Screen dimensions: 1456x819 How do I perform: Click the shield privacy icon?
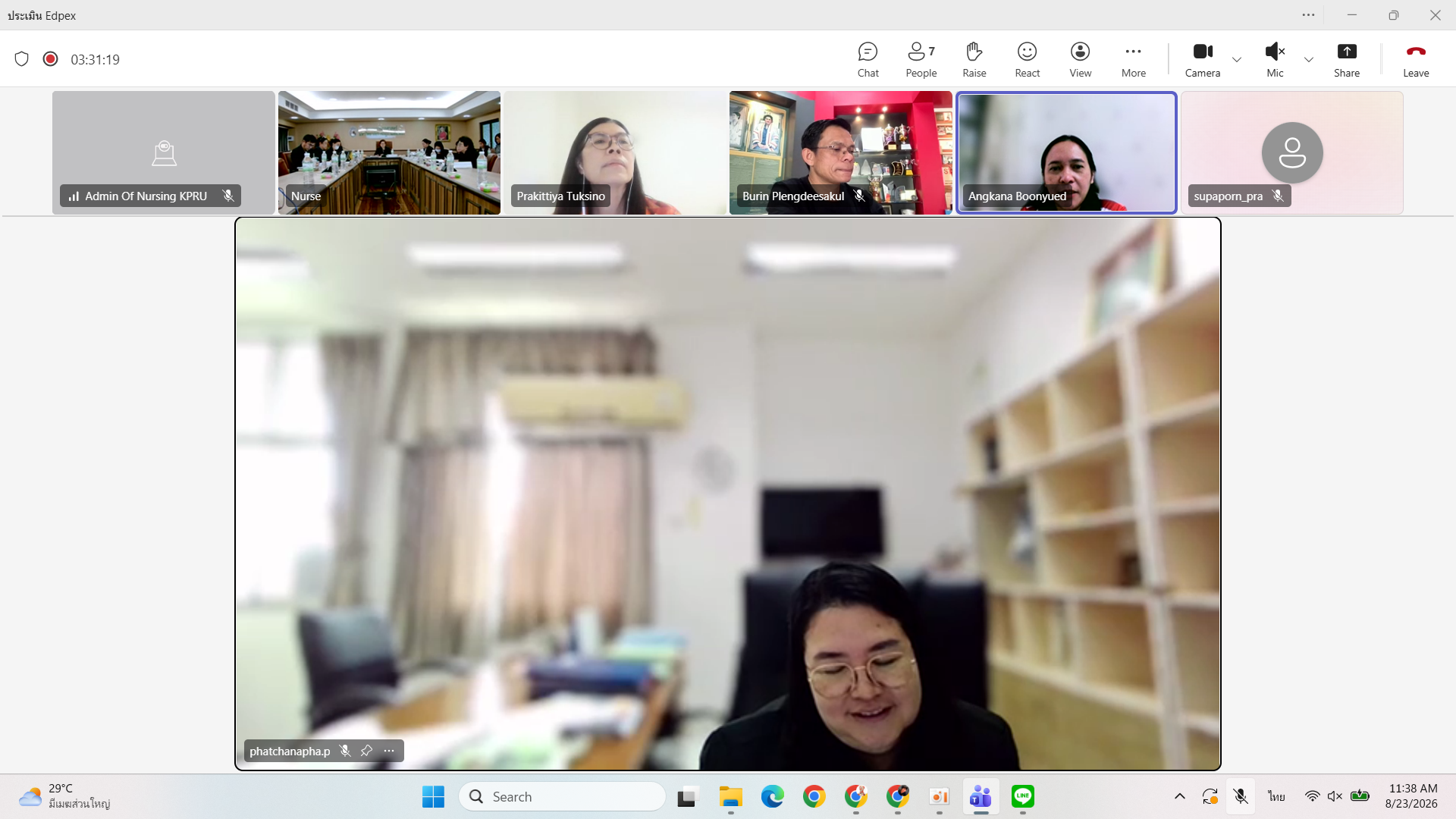21,59
